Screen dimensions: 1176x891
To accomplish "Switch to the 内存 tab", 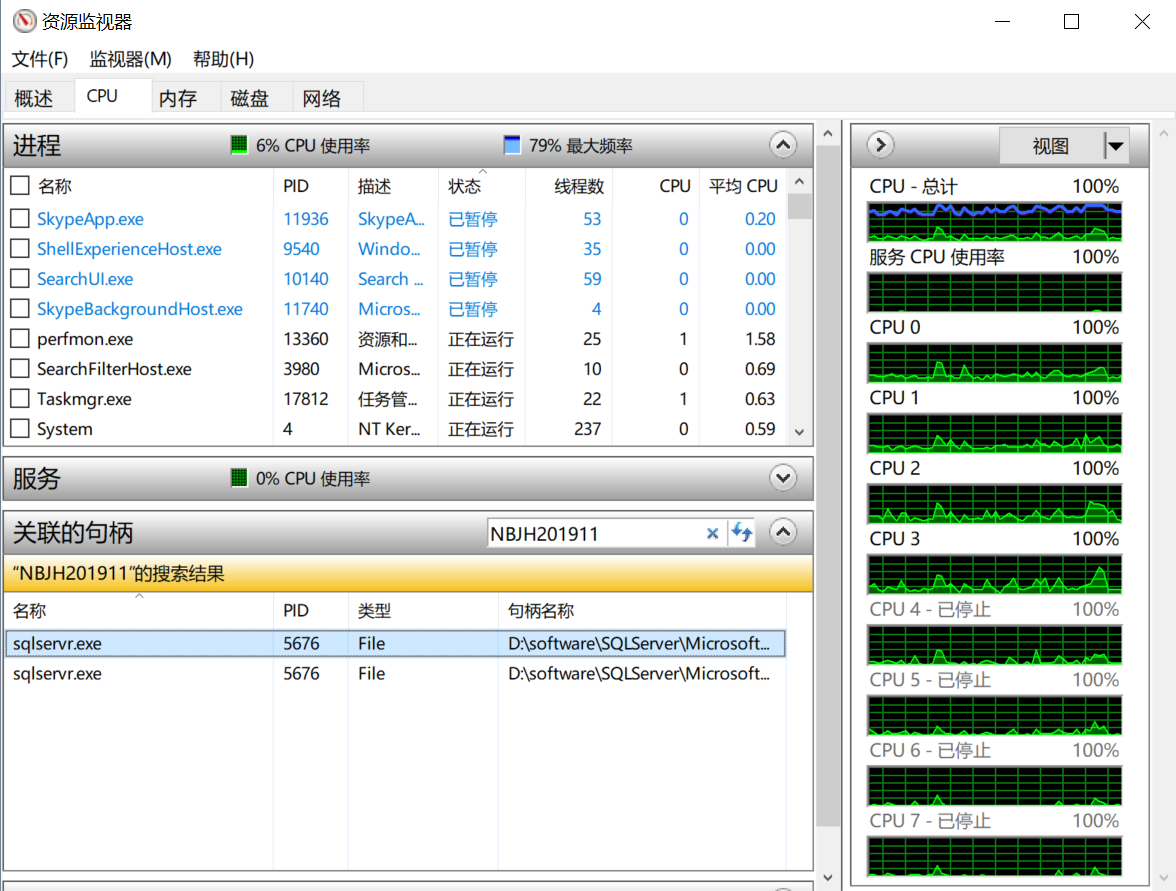I will click(178, 98).
